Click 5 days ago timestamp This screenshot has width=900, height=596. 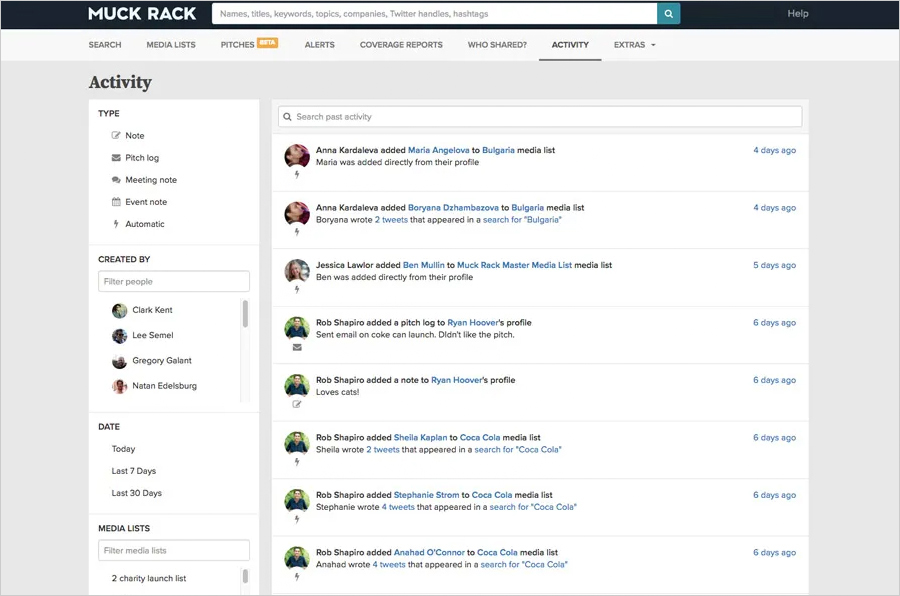[774, 265]
